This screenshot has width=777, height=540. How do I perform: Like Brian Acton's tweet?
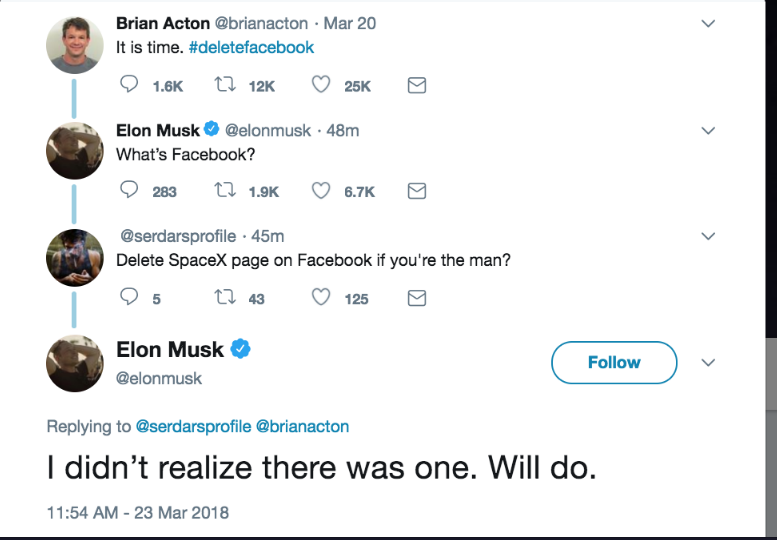click(321, 86)
